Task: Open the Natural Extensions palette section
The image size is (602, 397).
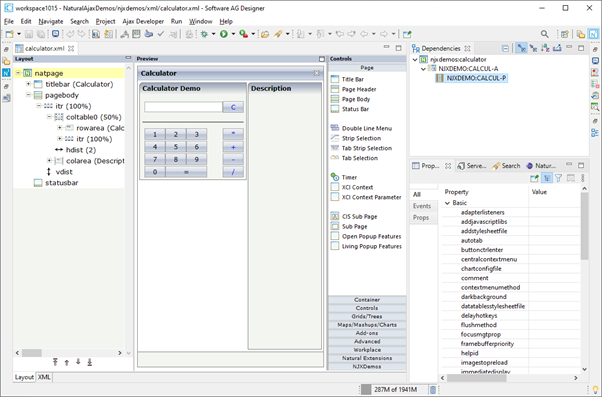Action: [x=367, y=358]
